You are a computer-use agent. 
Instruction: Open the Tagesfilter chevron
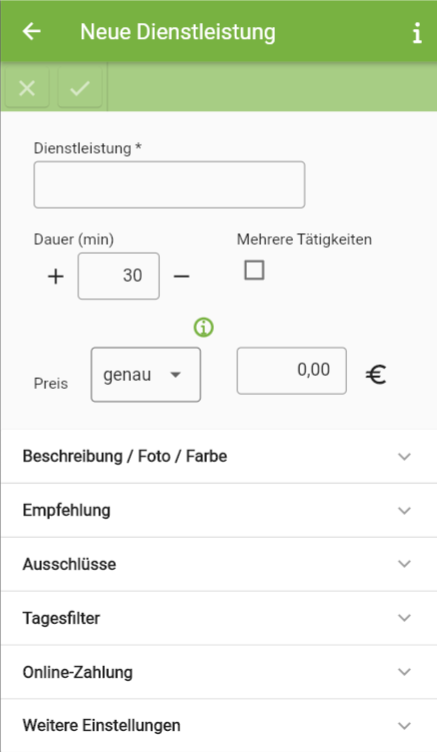click(x=404, y=618)
